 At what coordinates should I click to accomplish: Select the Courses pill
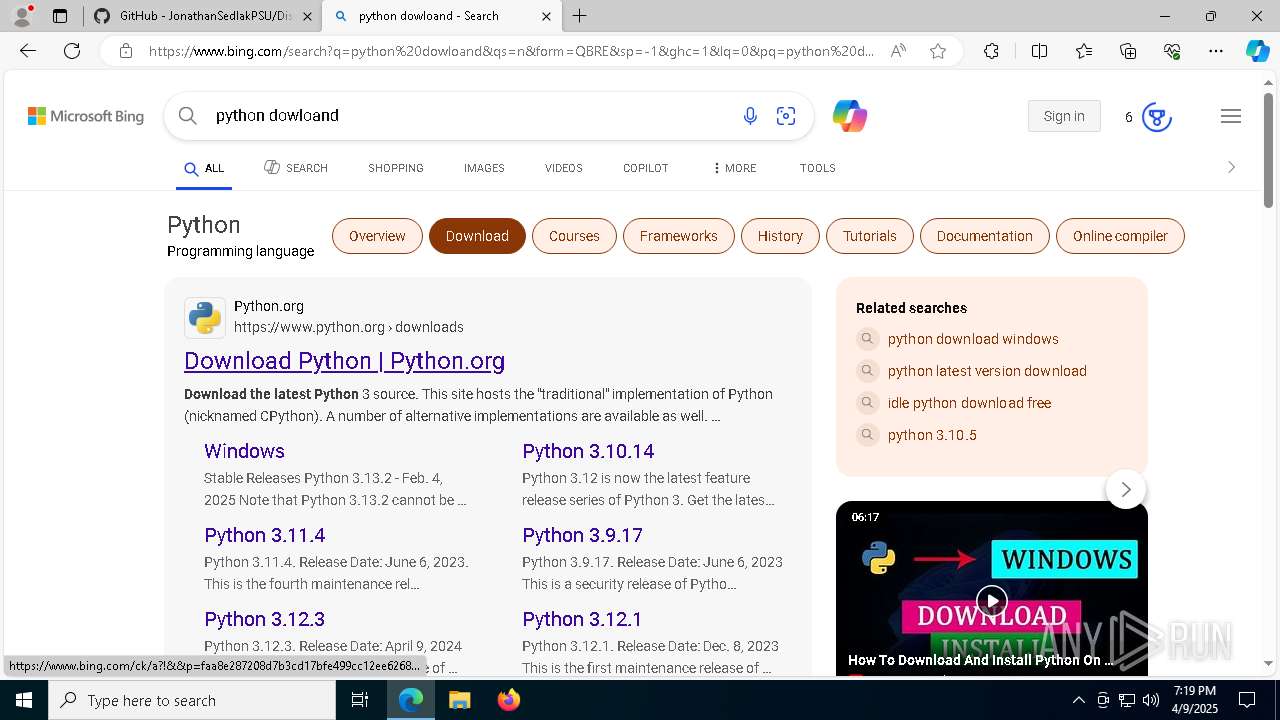tap(574, 236)
